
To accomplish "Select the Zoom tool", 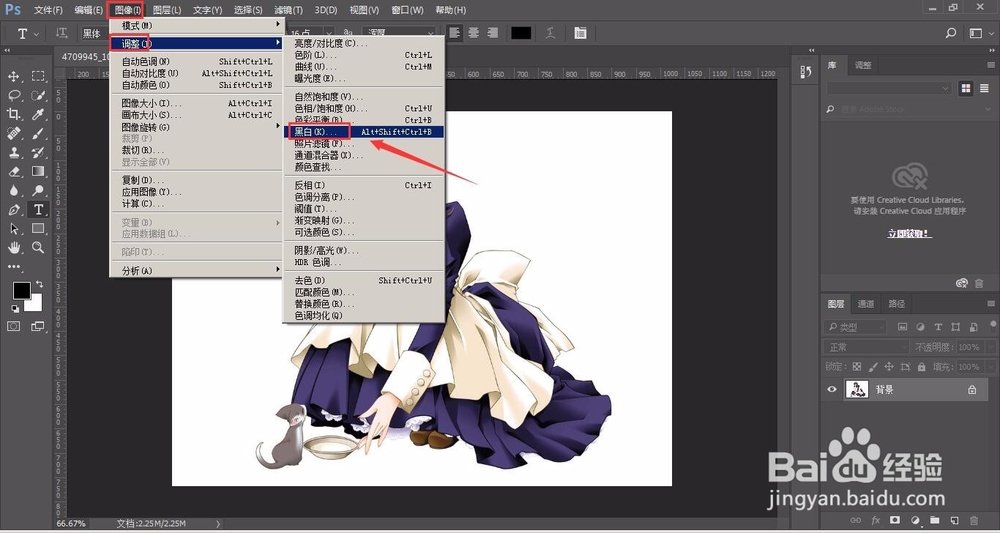I will click(38, 247).
